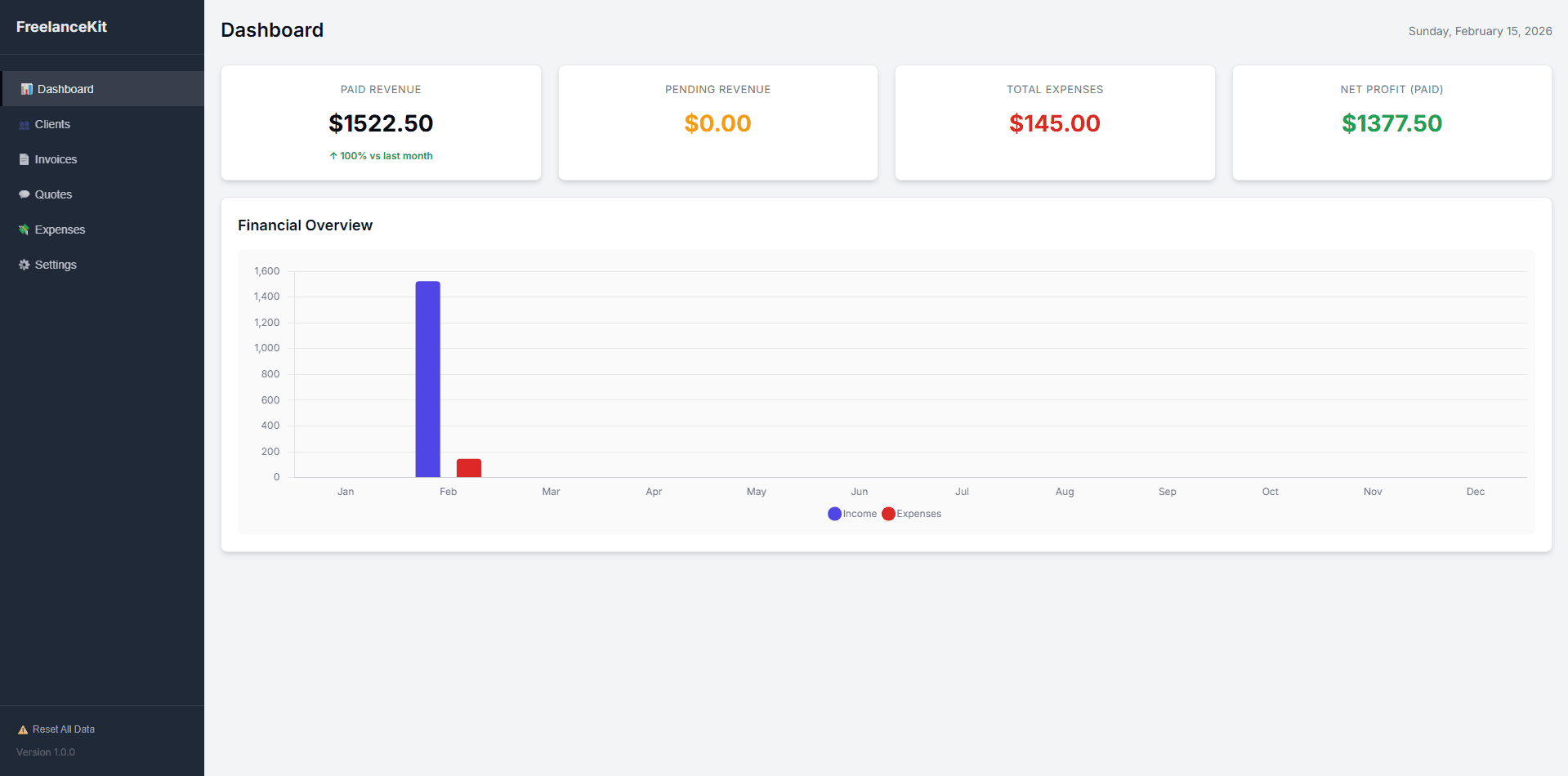Click the warning triangle near Reset All Data
Image resolution: width=1568 pixels, height=776 pixels.
(x=21, y=729)
